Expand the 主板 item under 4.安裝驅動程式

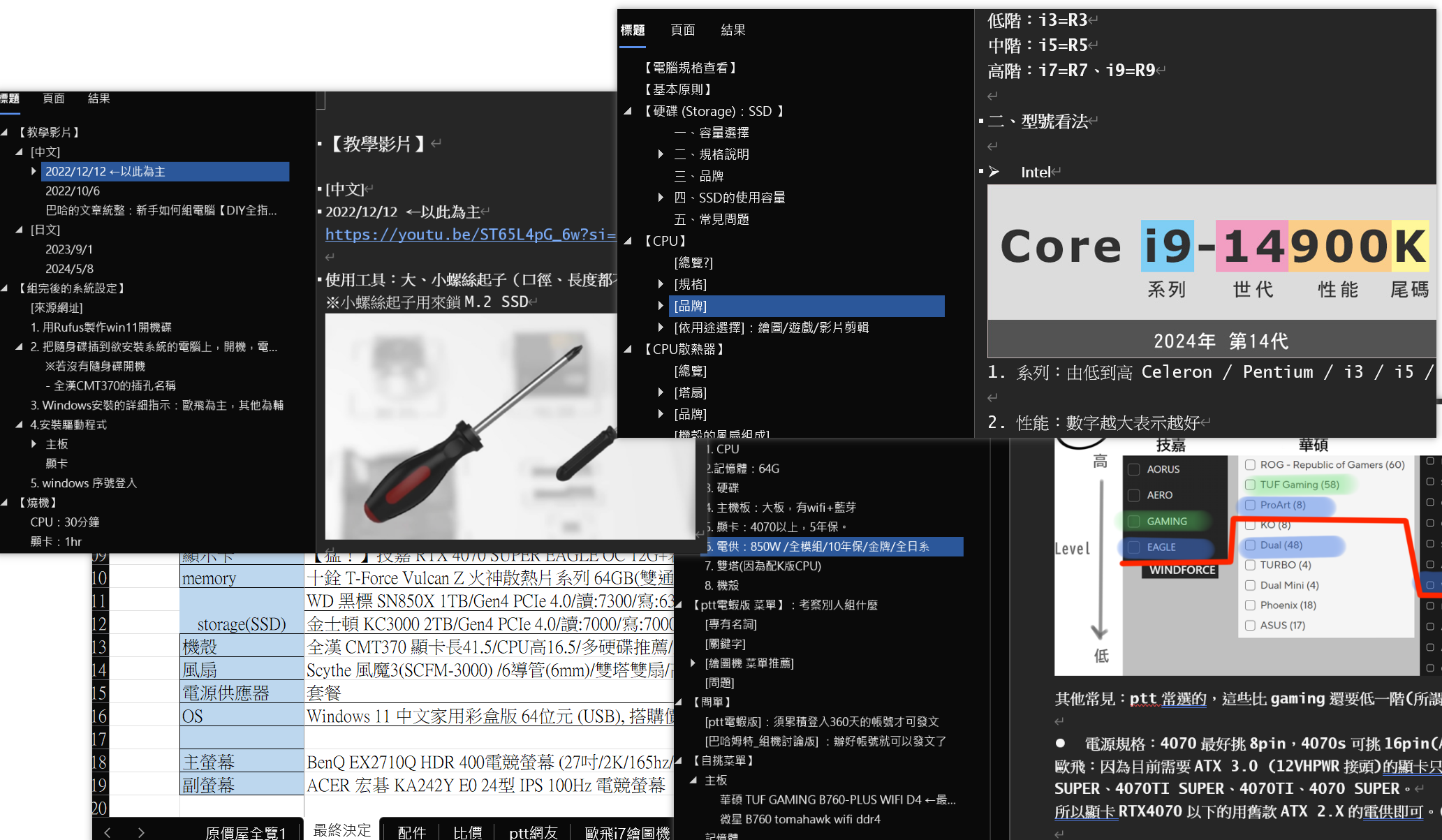pyautogui.click(x=34, y=443)
